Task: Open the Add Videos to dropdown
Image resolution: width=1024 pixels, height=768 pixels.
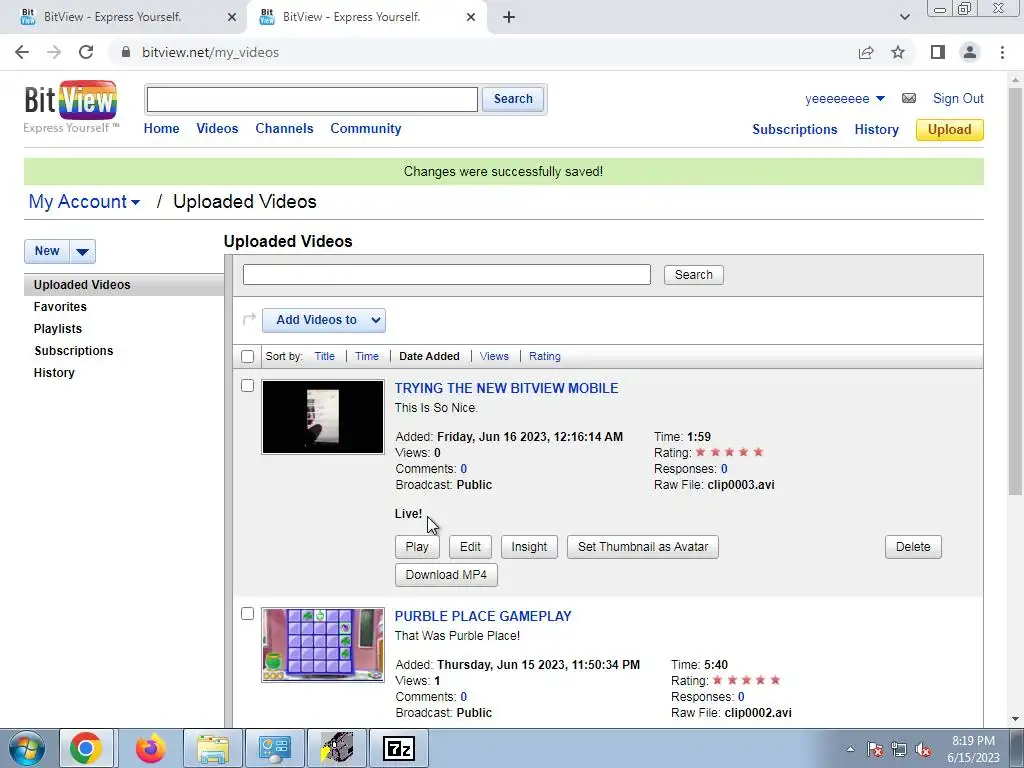Action: tap(324, 320)
